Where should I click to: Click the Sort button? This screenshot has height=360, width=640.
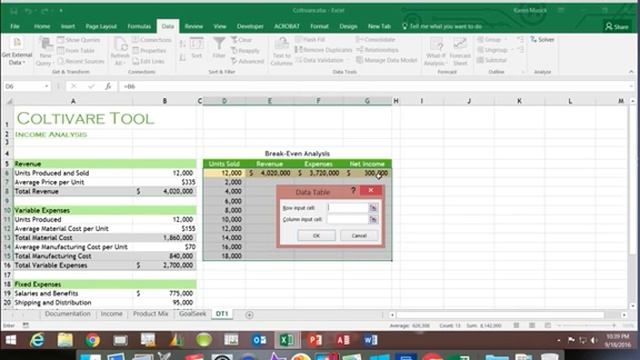(196, 48)
